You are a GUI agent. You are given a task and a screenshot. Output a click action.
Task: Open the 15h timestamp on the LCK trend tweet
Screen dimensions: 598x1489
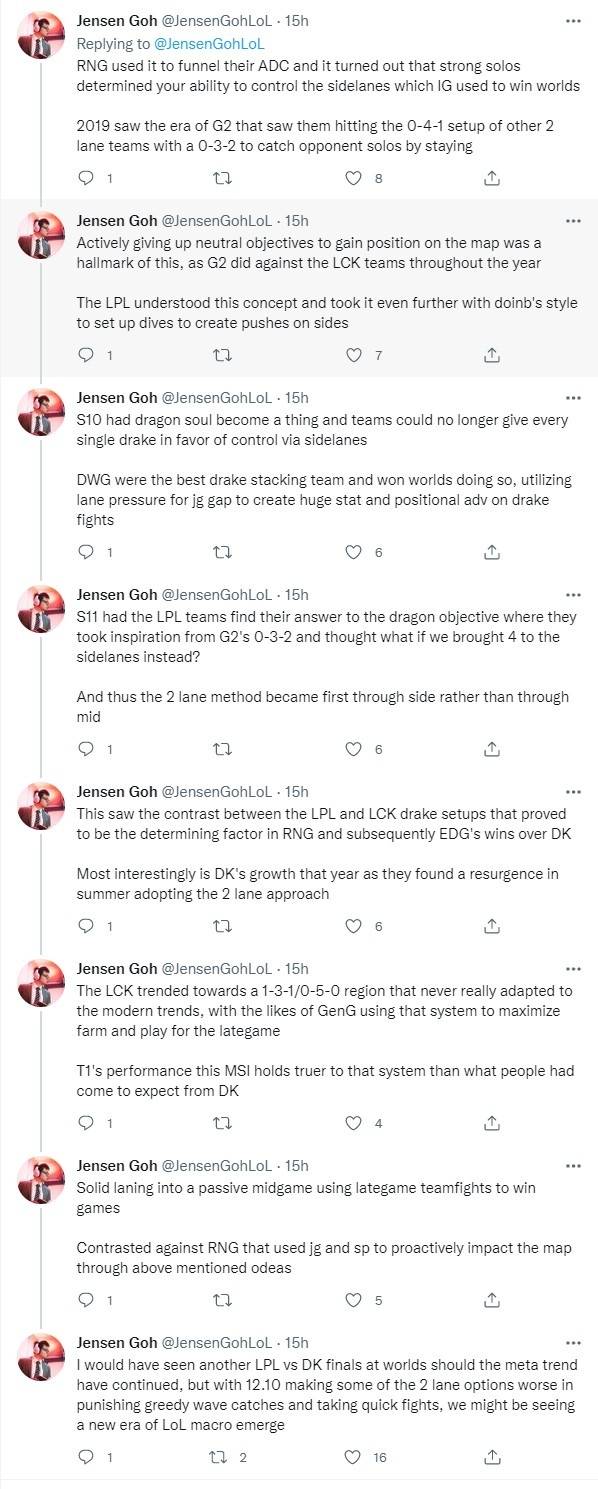[297, 968]
